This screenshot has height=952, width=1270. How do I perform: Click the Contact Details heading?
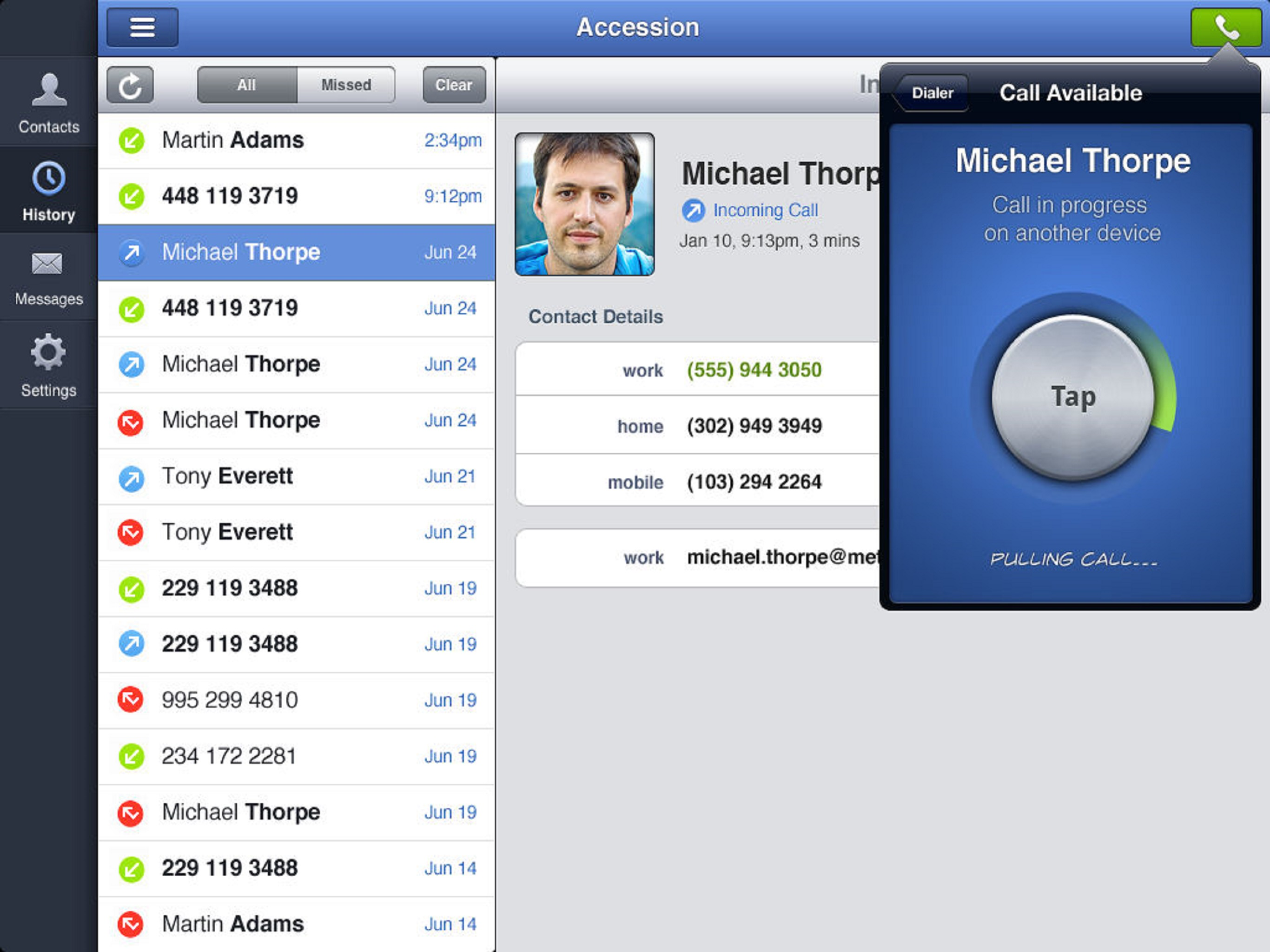click(595, 317)
